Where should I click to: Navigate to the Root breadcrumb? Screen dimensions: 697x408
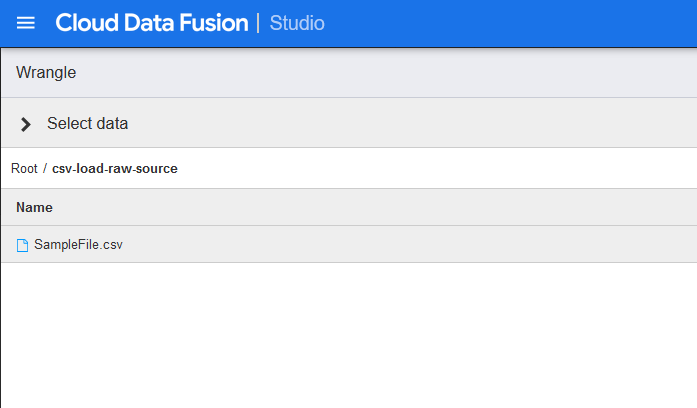[24, 168]
